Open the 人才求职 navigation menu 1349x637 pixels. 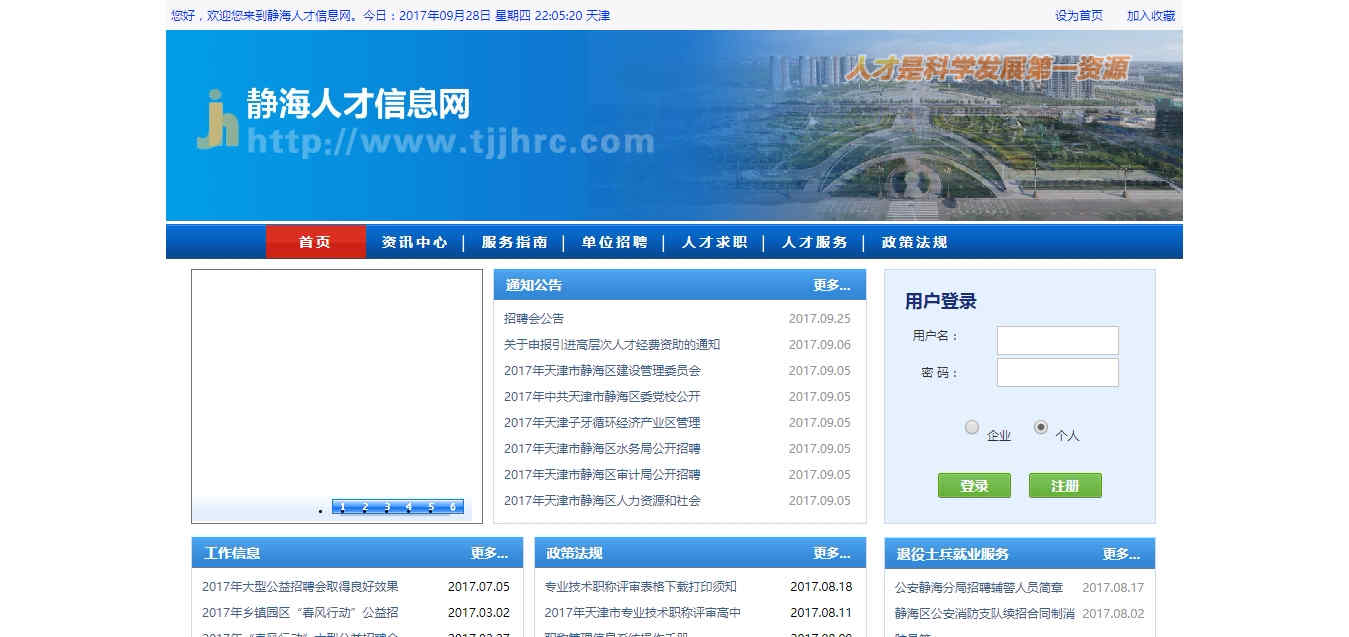(x=714, y=241)
